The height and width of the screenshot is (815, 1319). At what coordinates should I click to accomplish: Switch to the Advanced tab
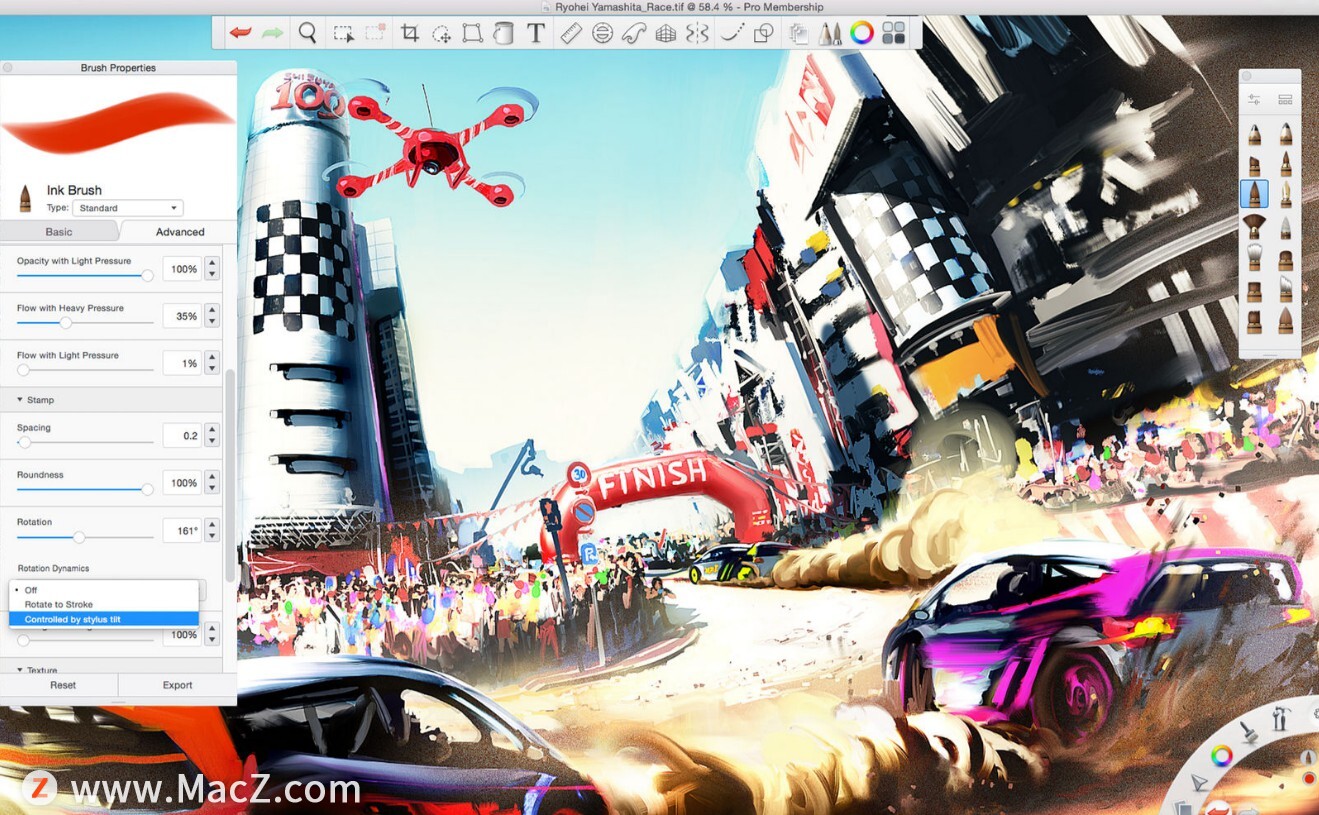pos(180,232)
